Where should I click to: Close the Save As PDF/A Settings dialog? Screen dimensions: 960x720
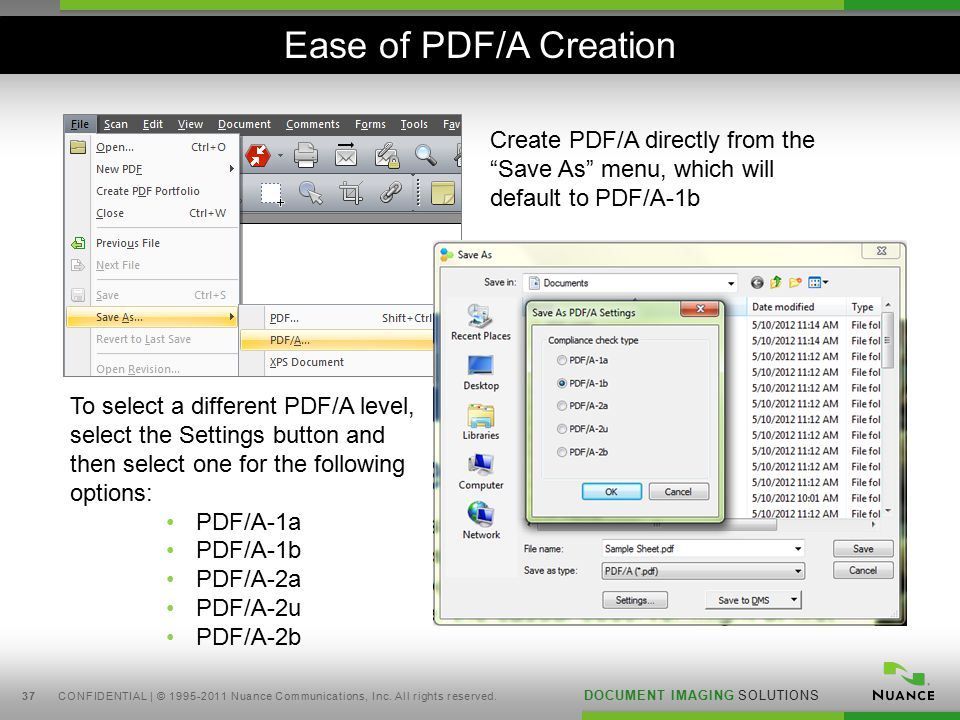(x=700, y=309)
